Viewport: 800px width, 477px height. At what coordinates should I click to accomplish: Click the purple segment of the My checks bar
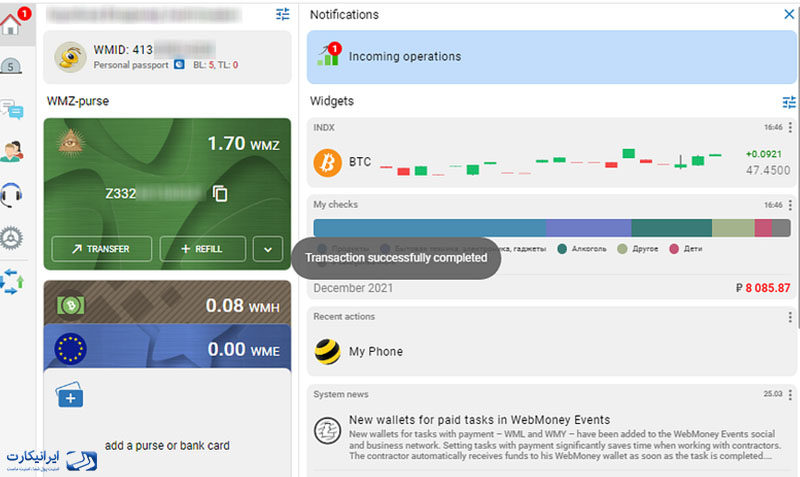(588, 228)
